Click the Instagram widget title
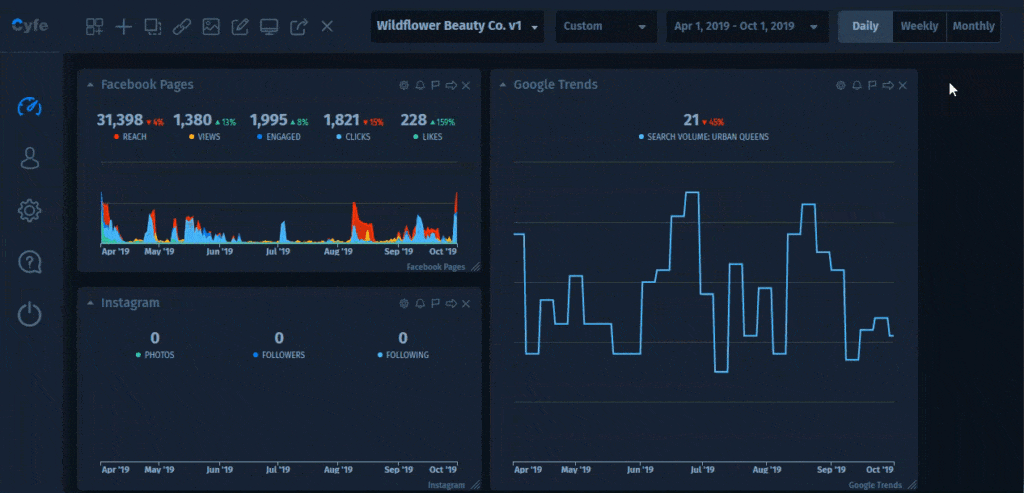Screen dimensions: 1024x493 (130, 303)
